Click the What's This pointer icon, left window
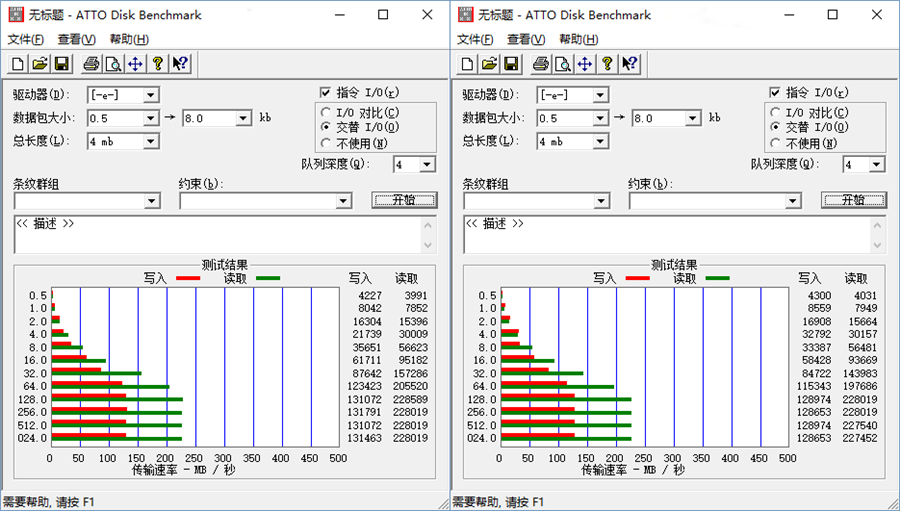The image size is (900, 511). (x=179, y=64)
